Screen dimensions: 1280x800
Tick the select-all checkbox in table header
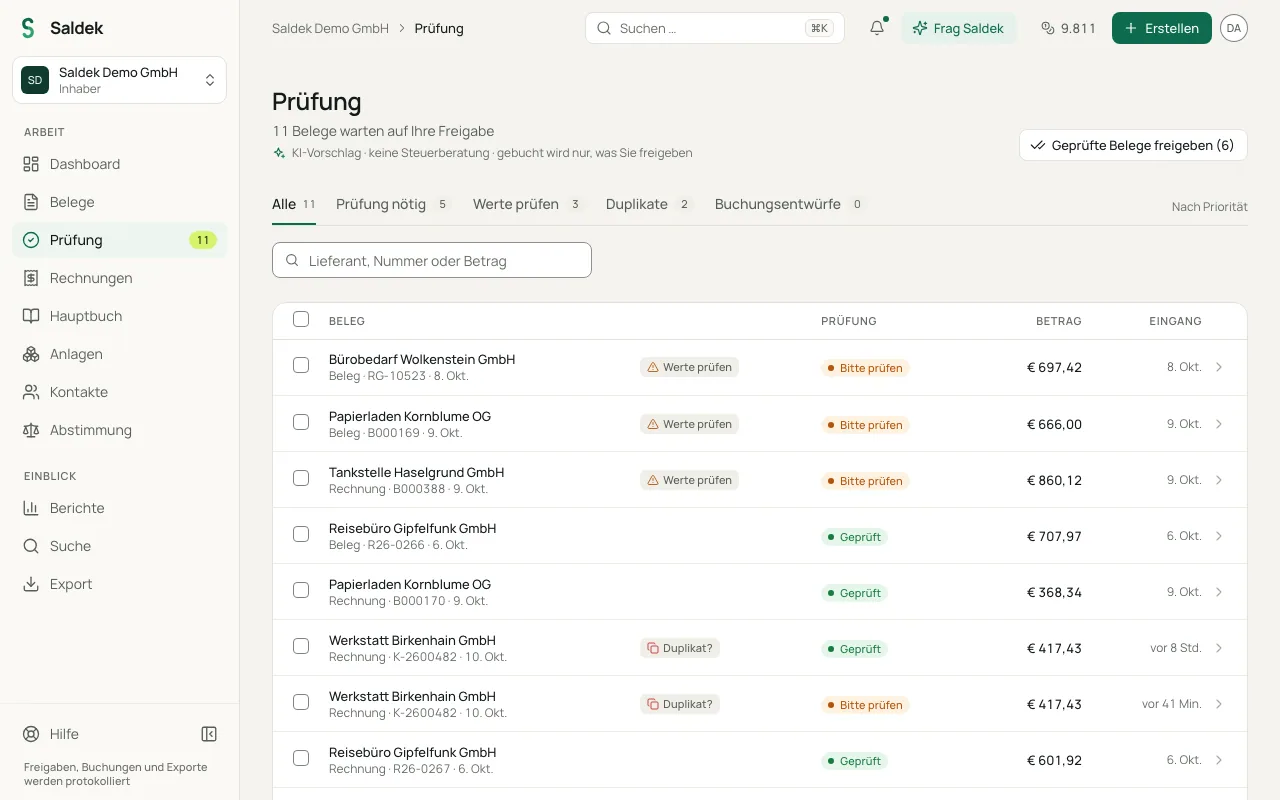click(x=301, y=320)
